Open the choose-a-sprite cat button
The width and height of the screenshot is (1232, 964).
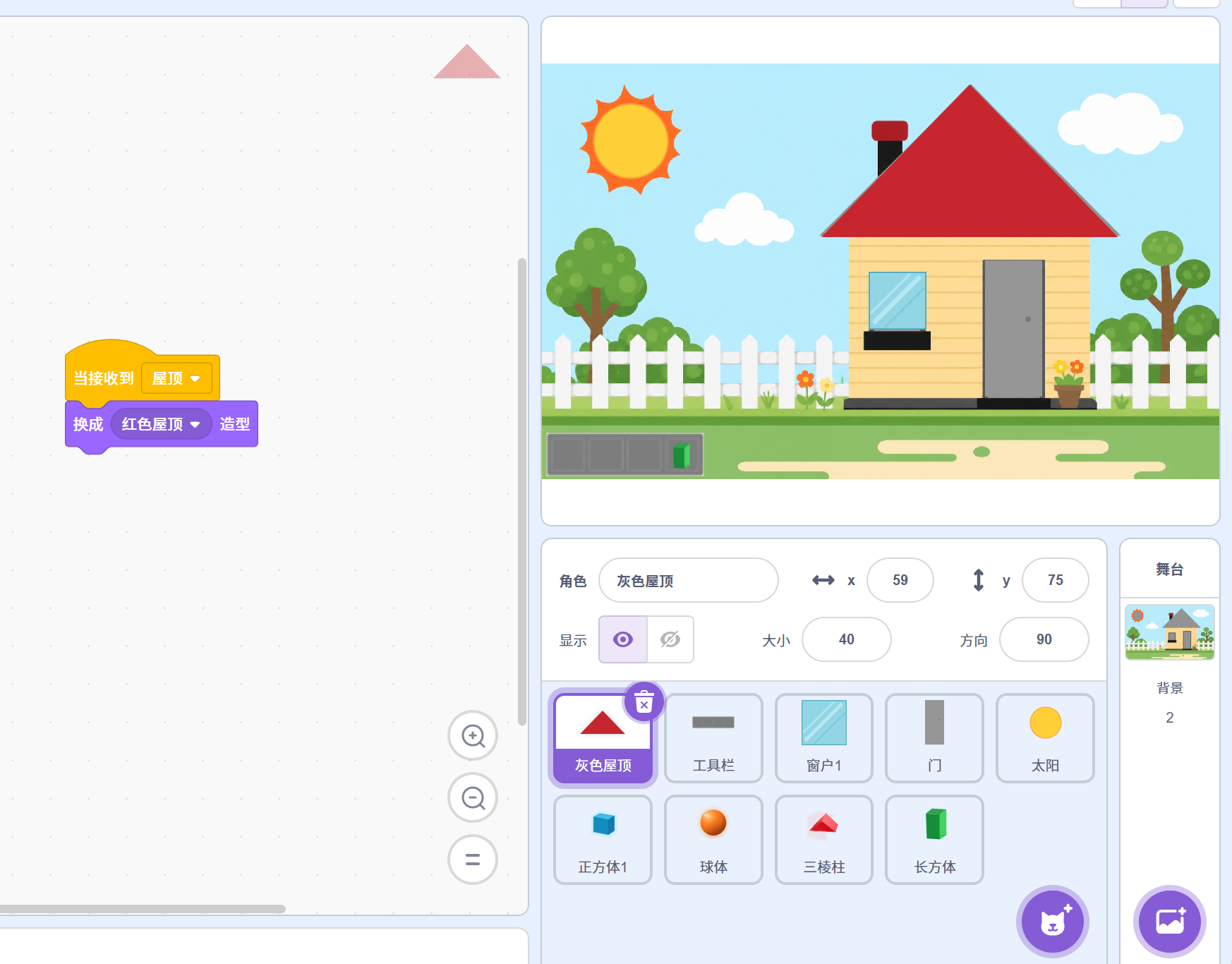[x=1053, y=922]
